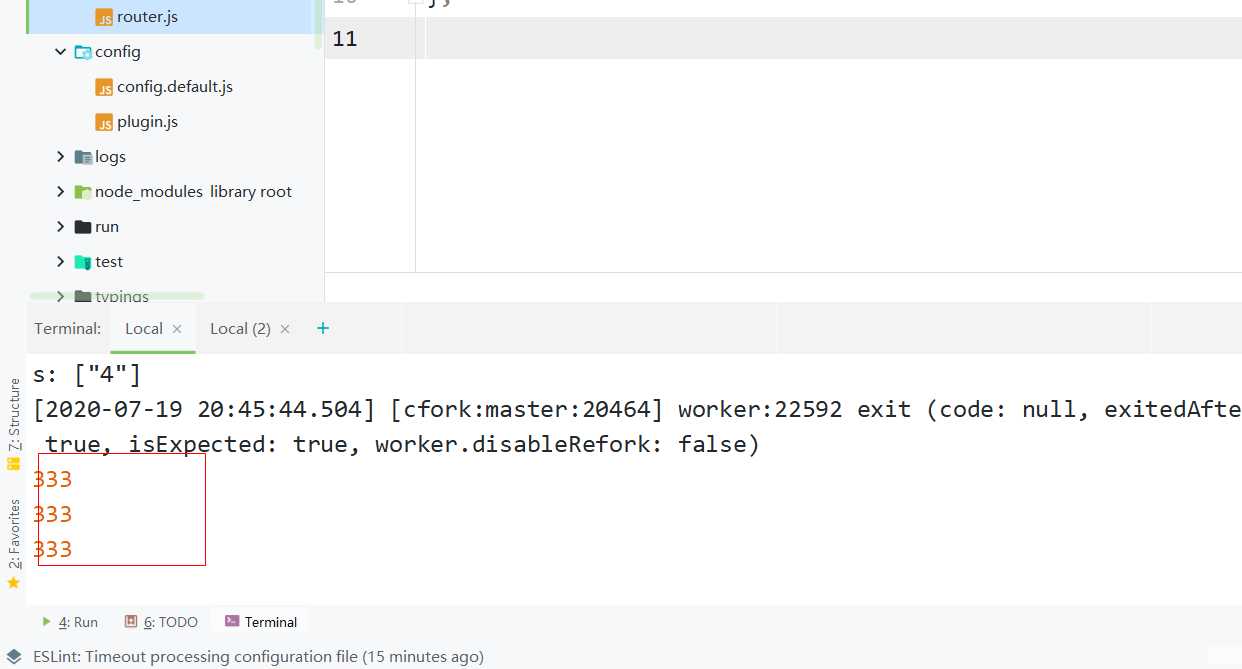The height and width of the screenshot is (669, 1242).
Task: Click the last 333 output line
Action: coord(53,549)
